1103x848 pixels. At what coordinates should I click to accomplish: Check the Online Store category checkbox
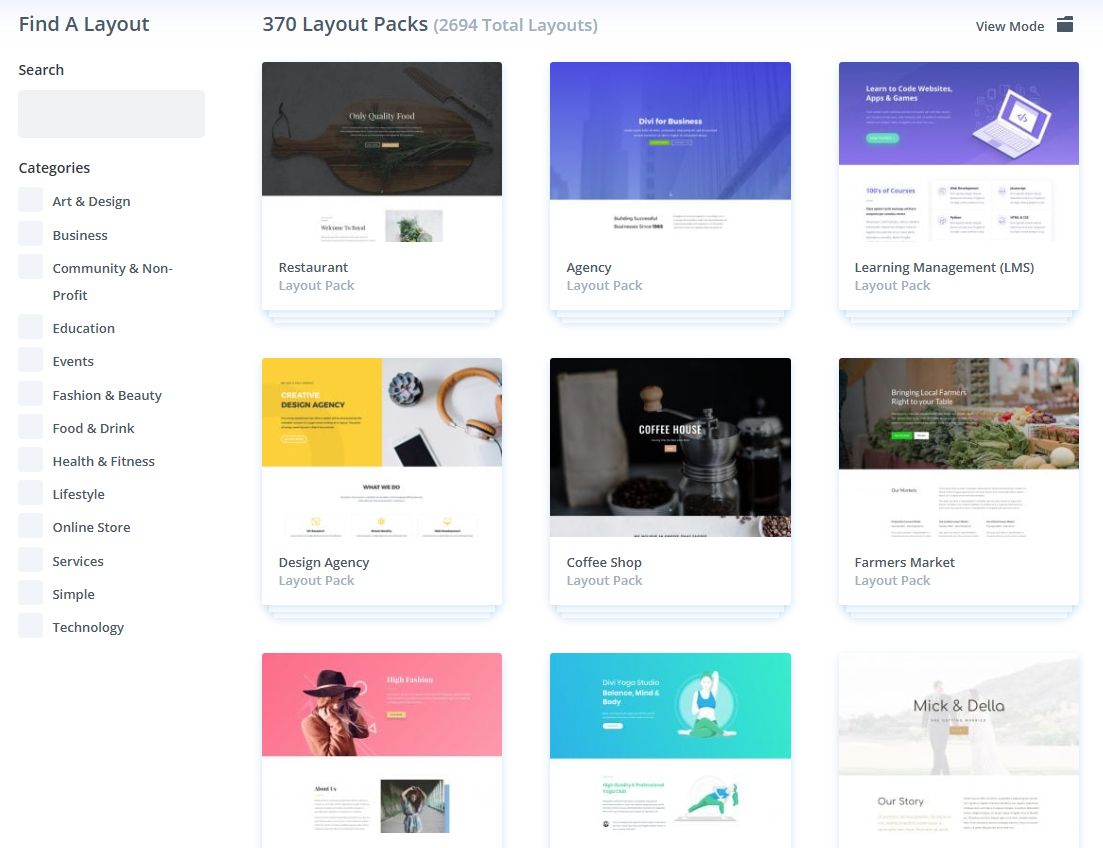30,526
